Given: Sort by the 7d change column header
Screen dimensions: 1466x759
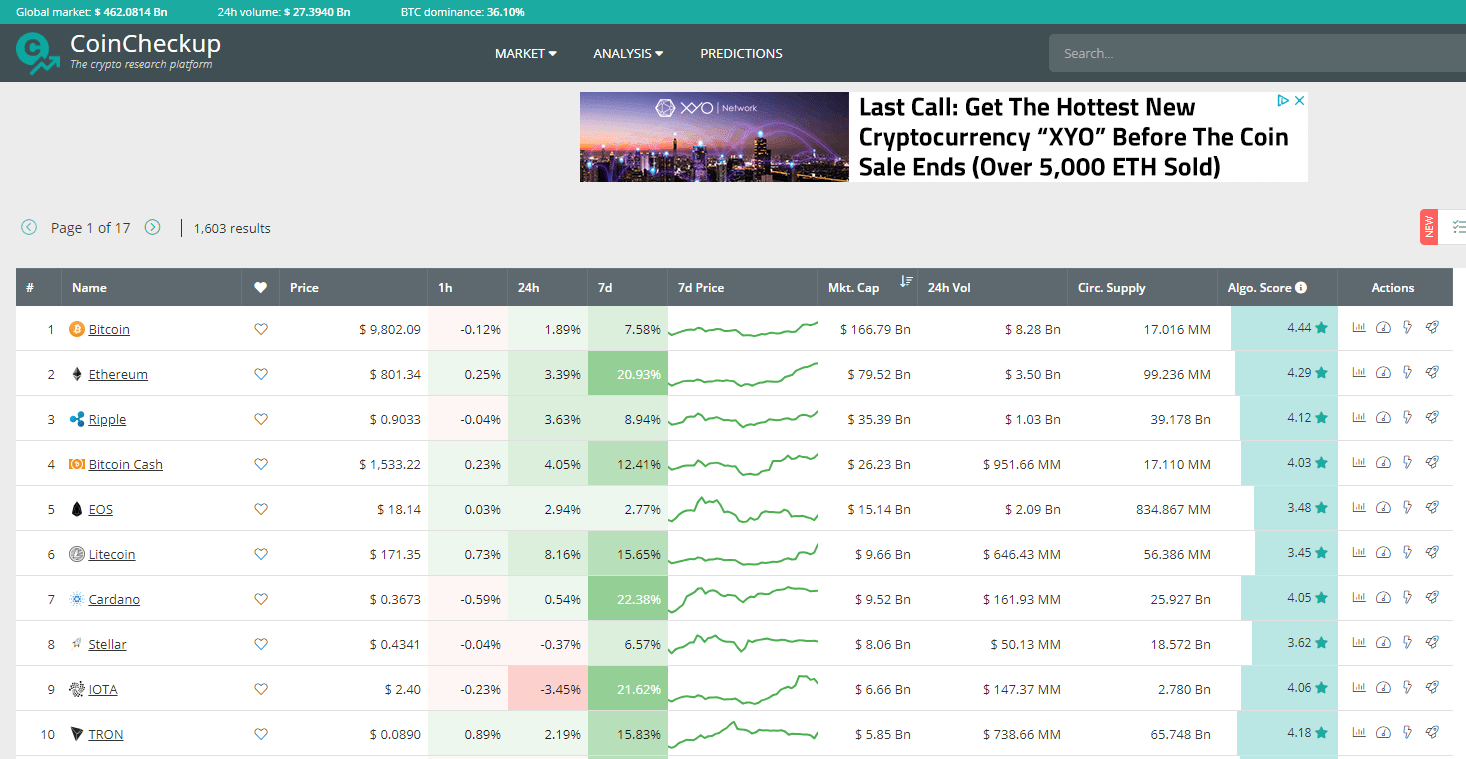Looking at the screenshot, I should pyautogui.click(x=627, y=287).
